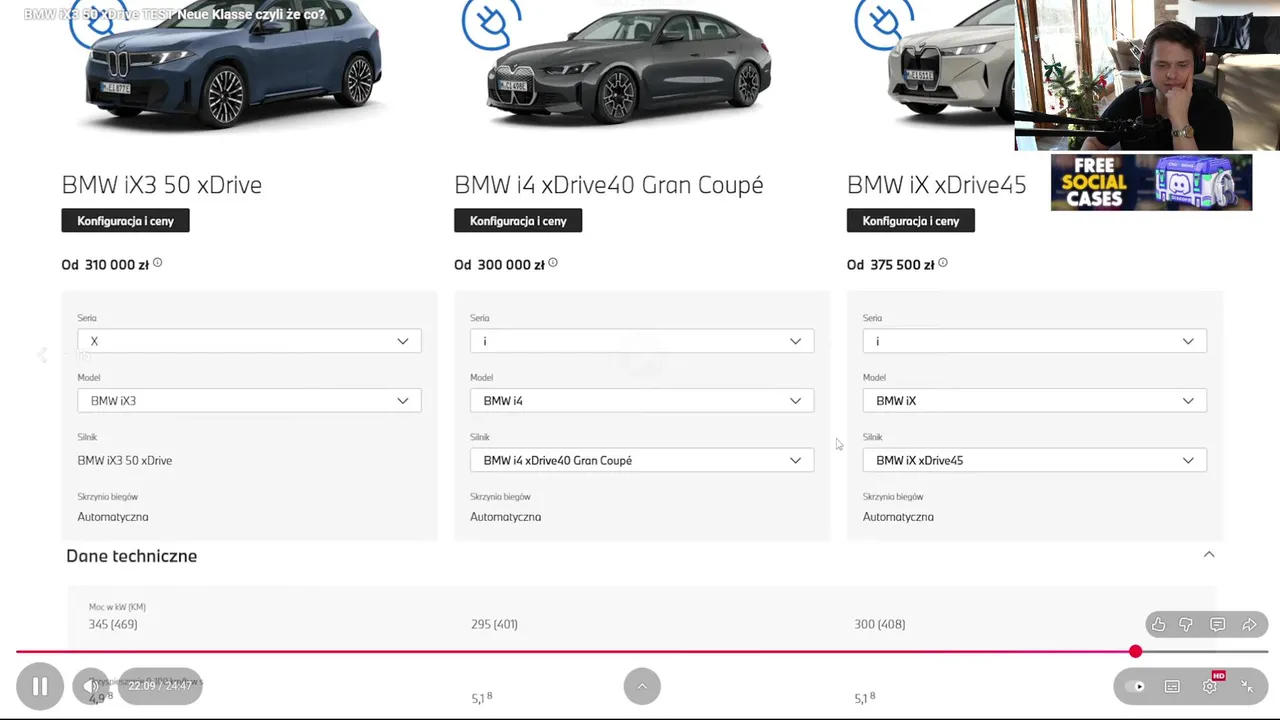This screenshot has width=1280, height=720.
Task: Dislike the video with thumbs down
Action: [1186, 625]
